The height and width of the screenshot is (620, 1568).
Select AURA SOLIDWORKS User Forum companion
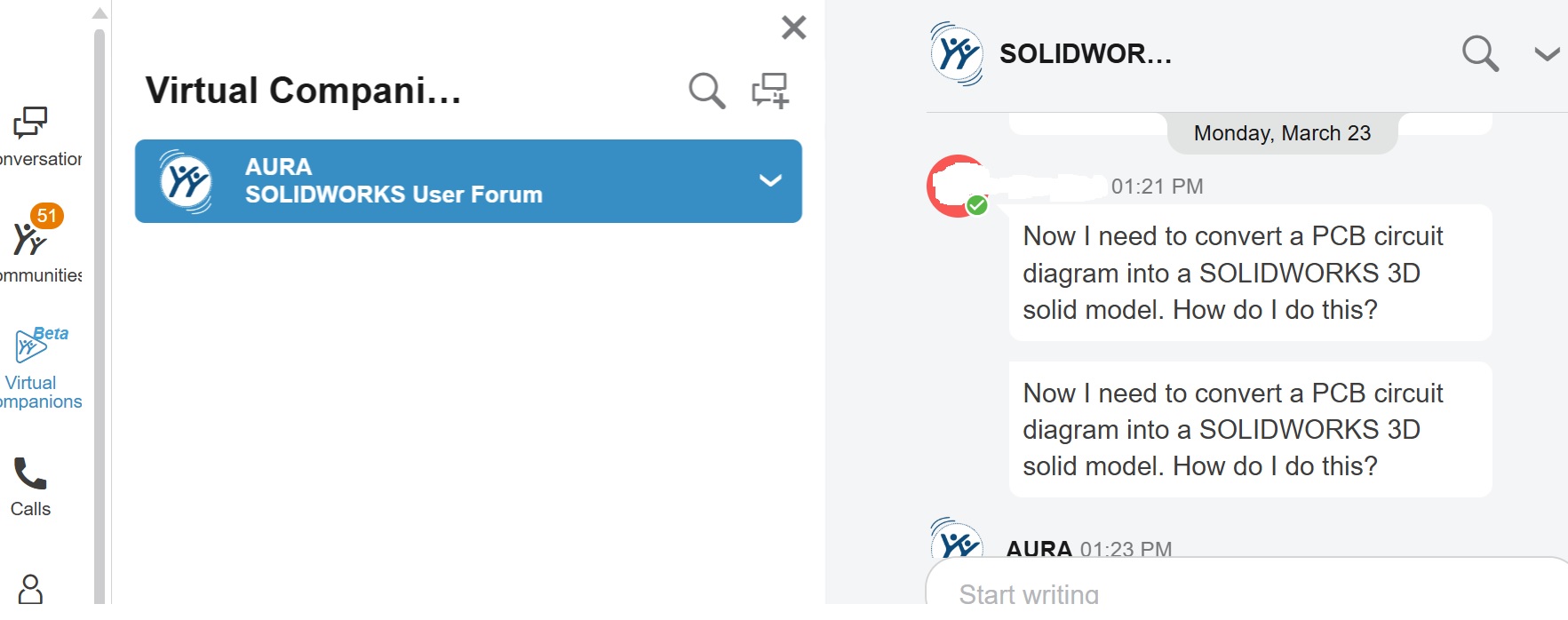[x=444, y=181]
